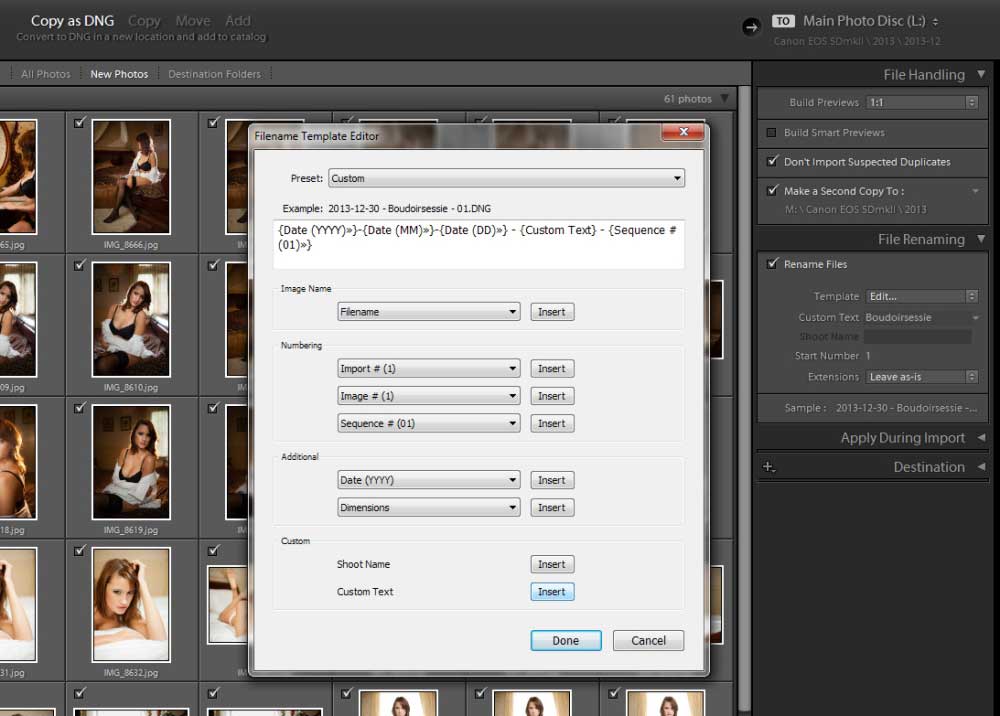Click the photo grid vertical scrollbar
The image size is (1000, 716).
[x=744, y=398]
